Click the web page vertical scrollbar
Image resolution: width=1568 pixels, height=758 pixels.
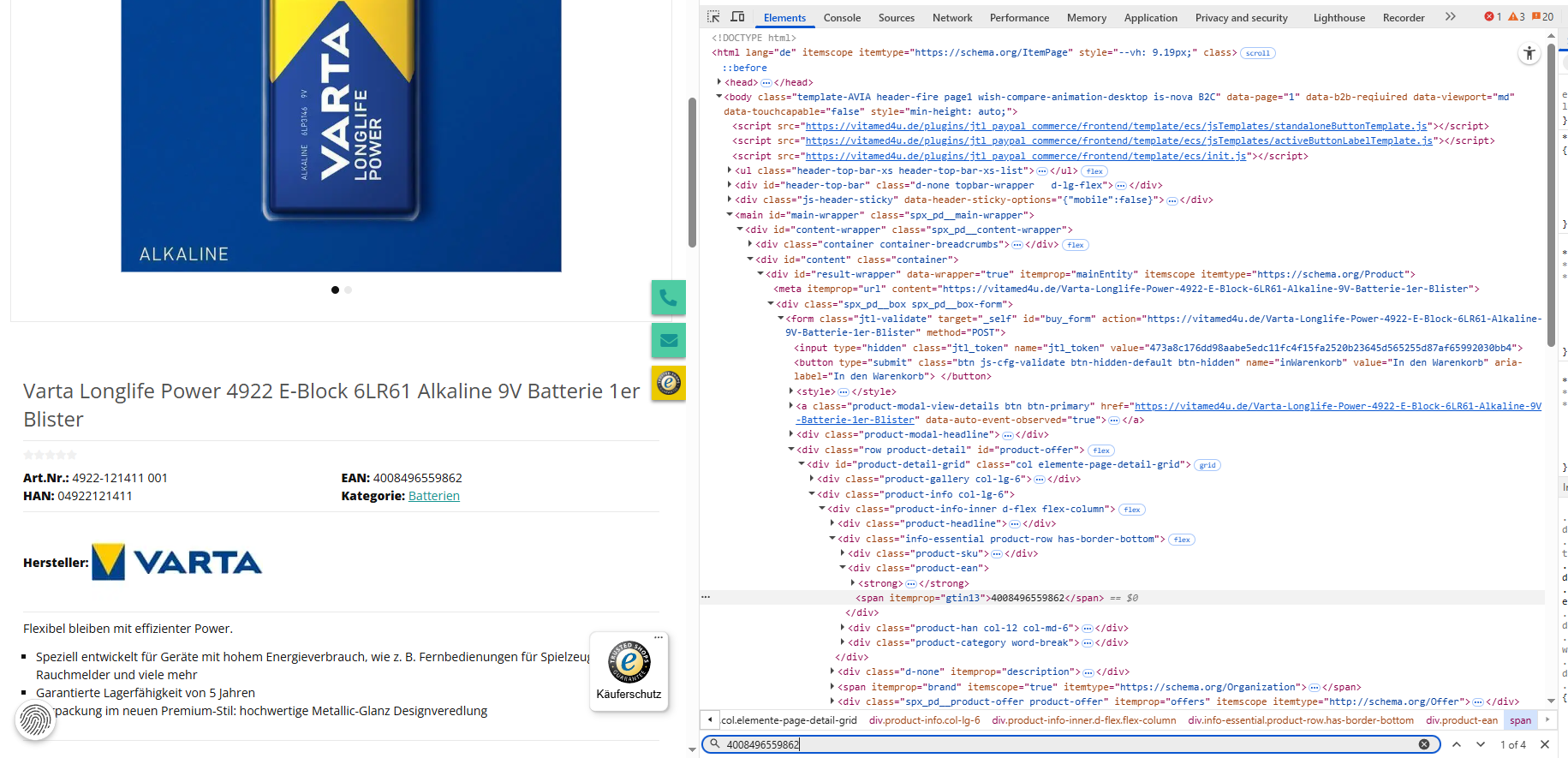click(x=692, y=171)
